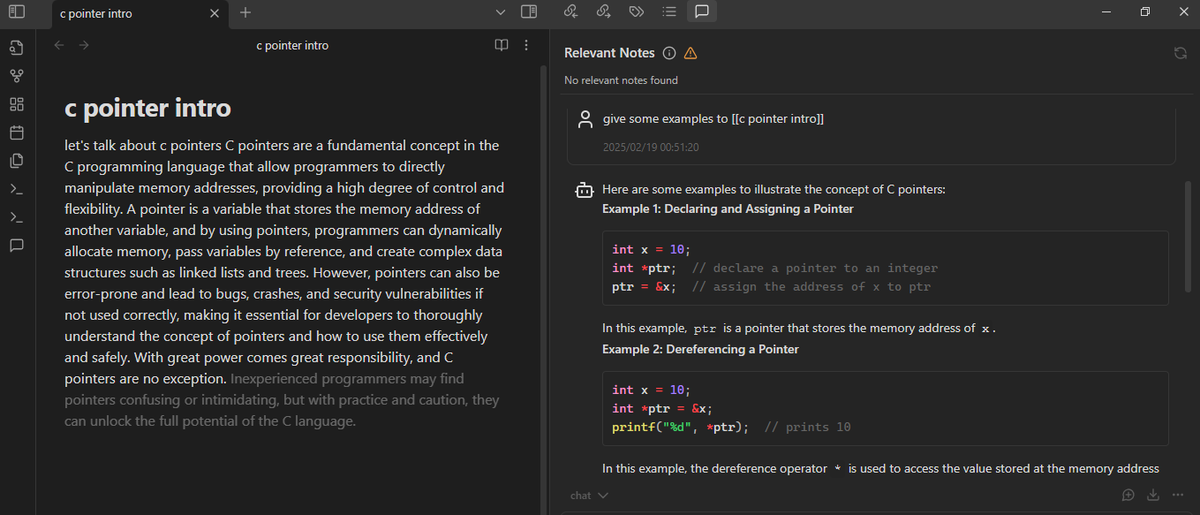Click the note title heading 'c pointer intro'

pos(147,108)
